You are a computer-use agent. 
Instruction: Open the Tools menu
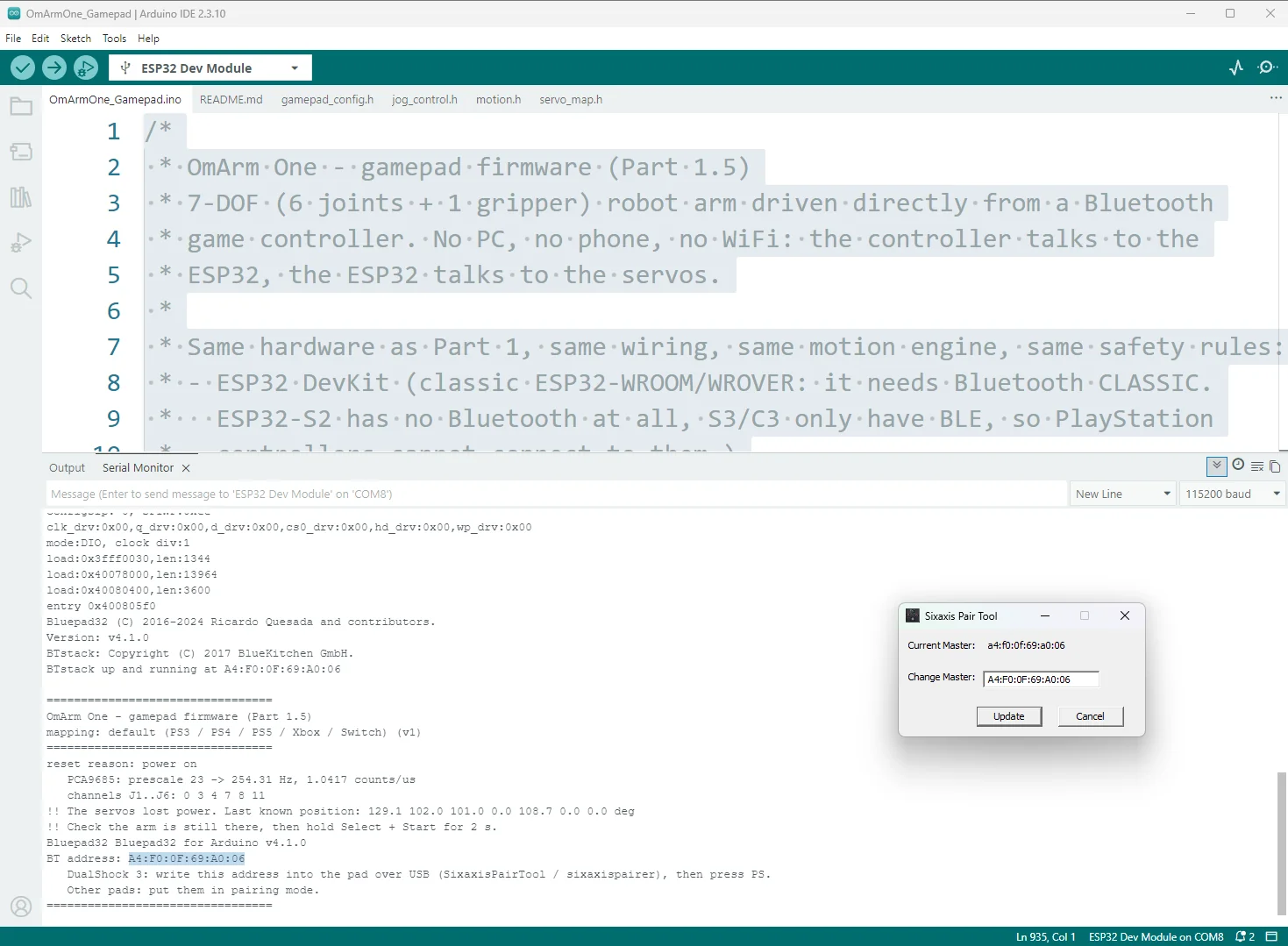click(114, 39)
